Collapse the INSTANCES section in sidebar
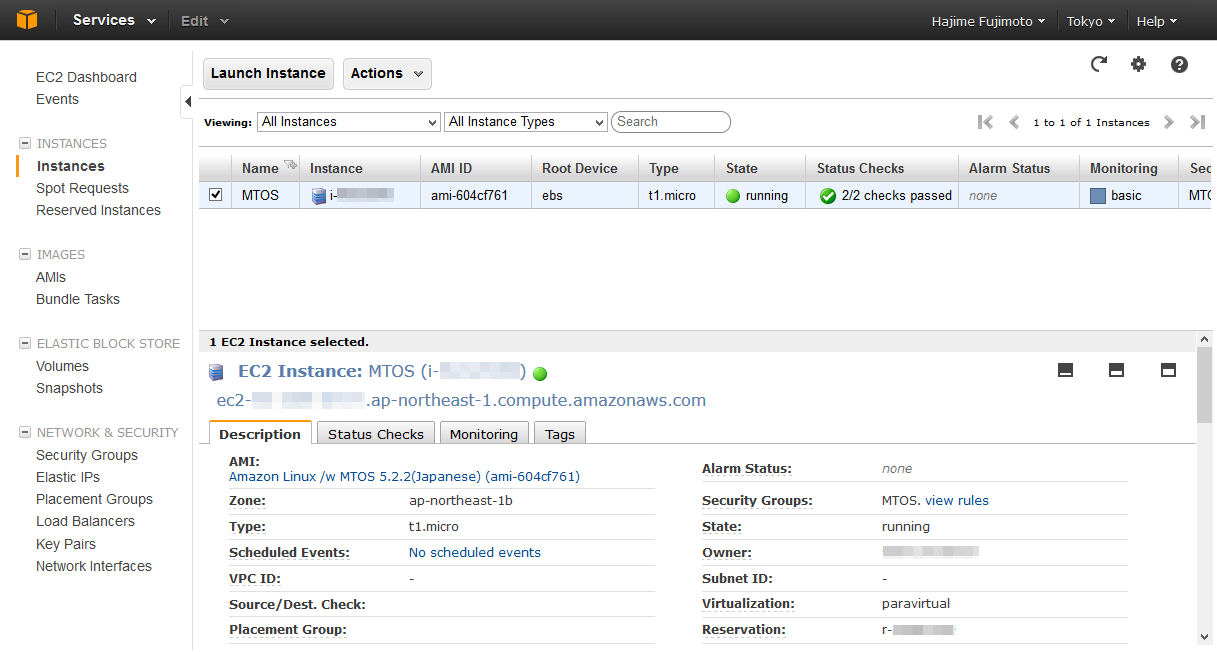 pos(25,143)
